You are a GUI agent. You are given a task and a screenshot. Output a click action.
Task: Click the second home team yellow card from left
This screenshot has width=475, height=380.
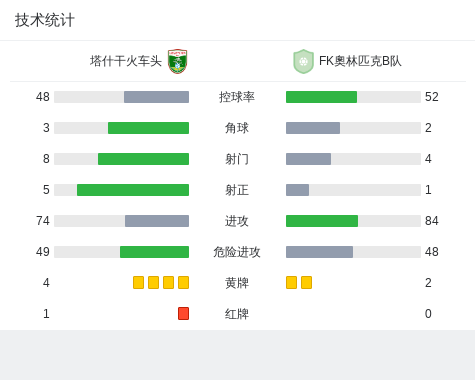153,283
